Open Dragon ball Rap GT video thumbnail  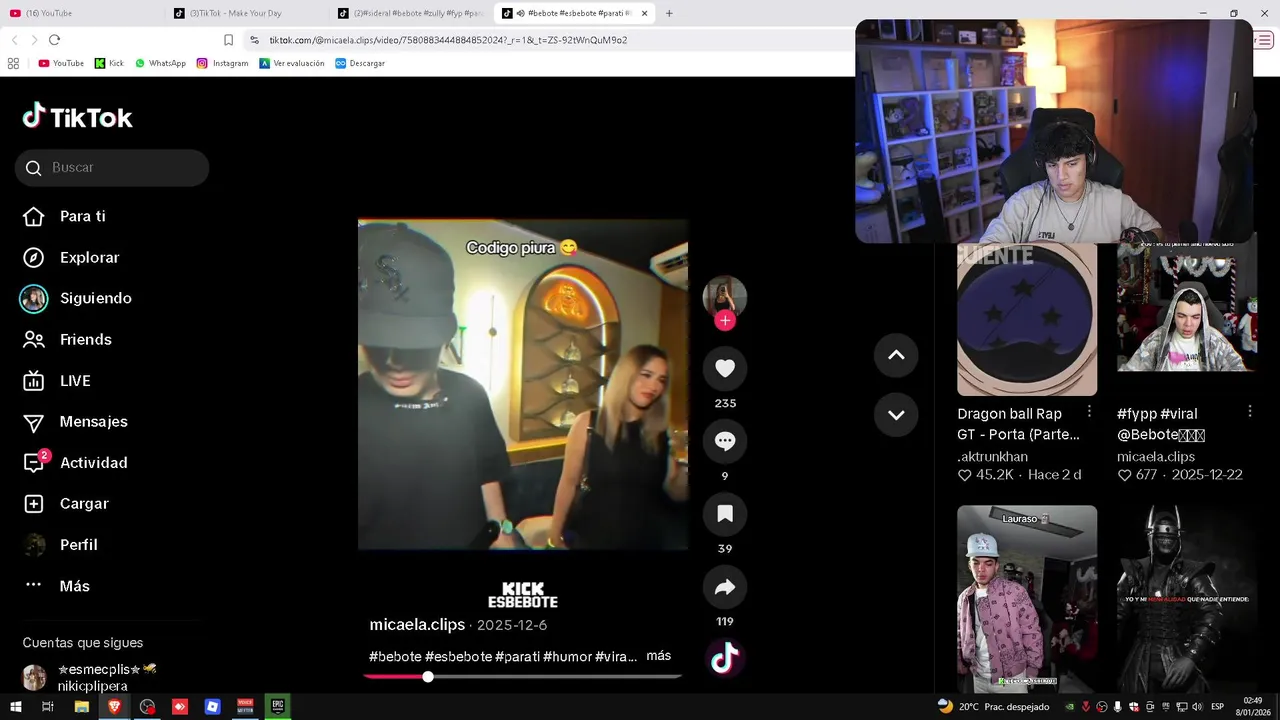[1027, 320]
